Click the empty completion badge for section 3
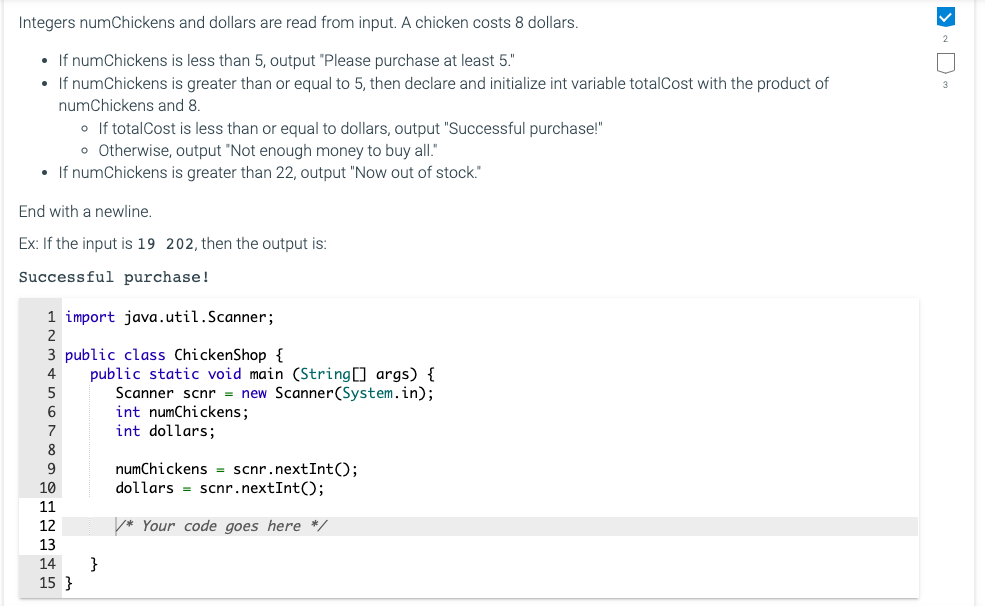This screenshot has width=985, height=606. point(944,62)
